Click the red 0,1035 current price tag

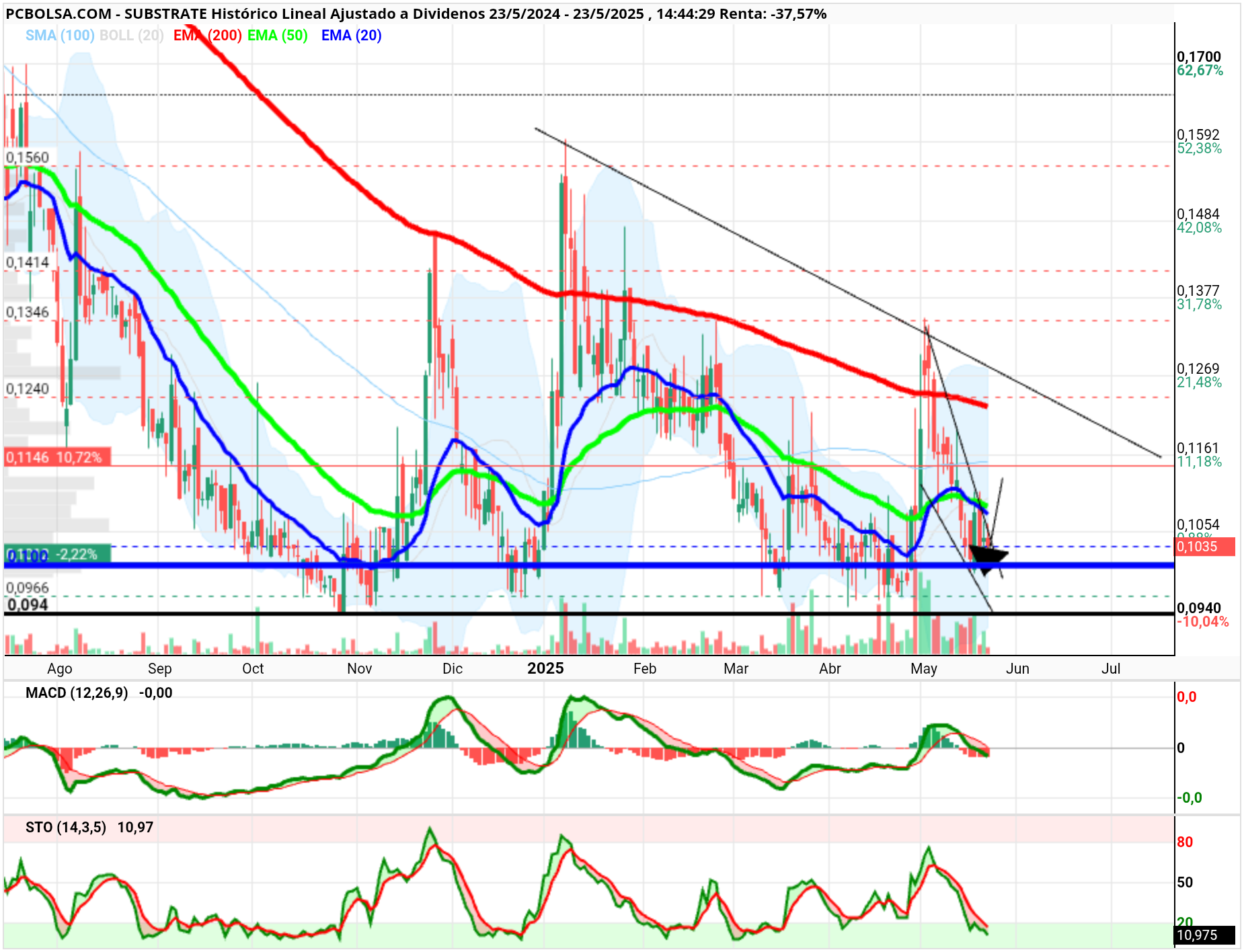click(x=1205, y=547)
